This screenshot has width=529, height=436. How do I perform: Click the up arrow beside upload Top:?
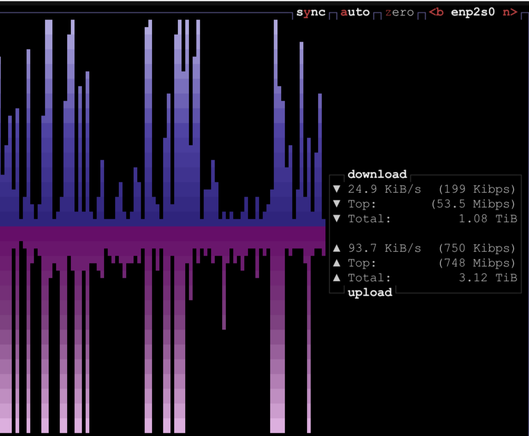336,263
